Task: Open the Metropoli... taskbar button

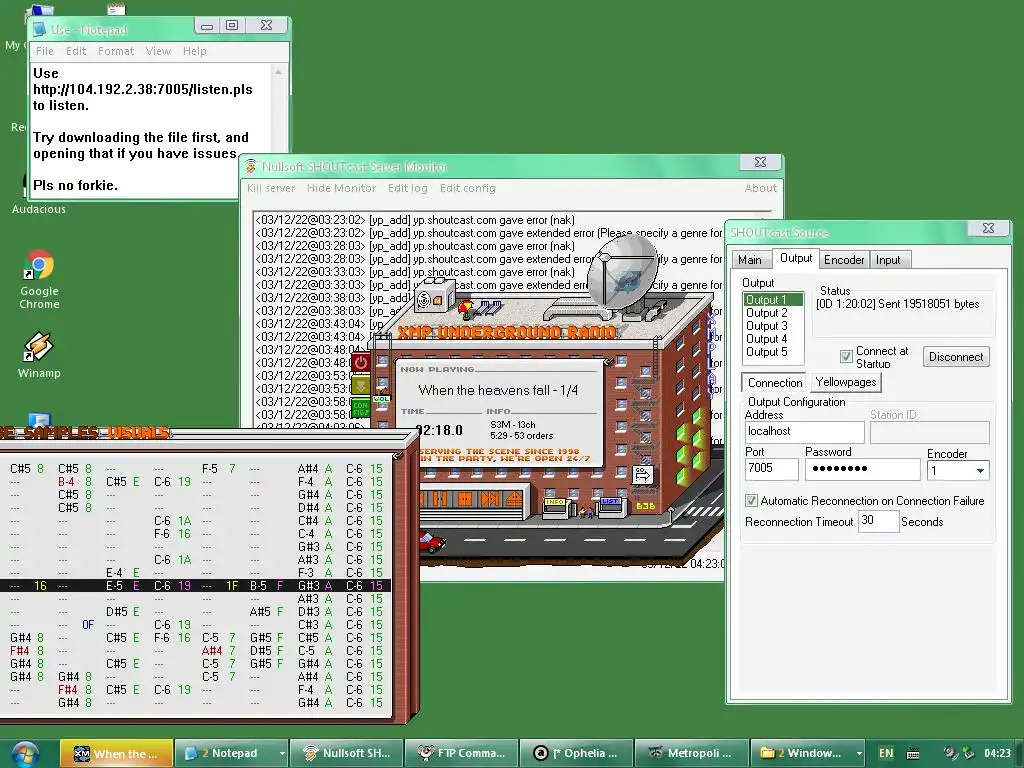Action: (691, 753)
